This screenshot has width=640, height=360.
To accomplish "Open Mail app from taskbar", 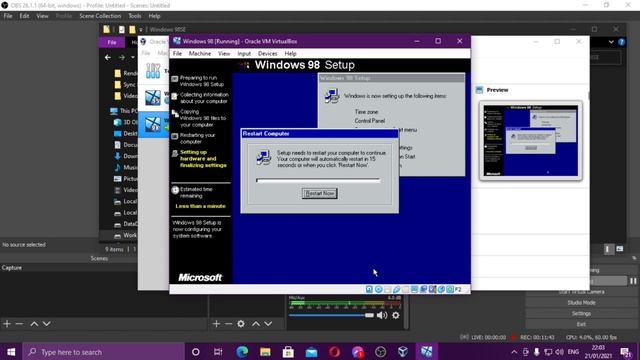I will tap(311, 352).
